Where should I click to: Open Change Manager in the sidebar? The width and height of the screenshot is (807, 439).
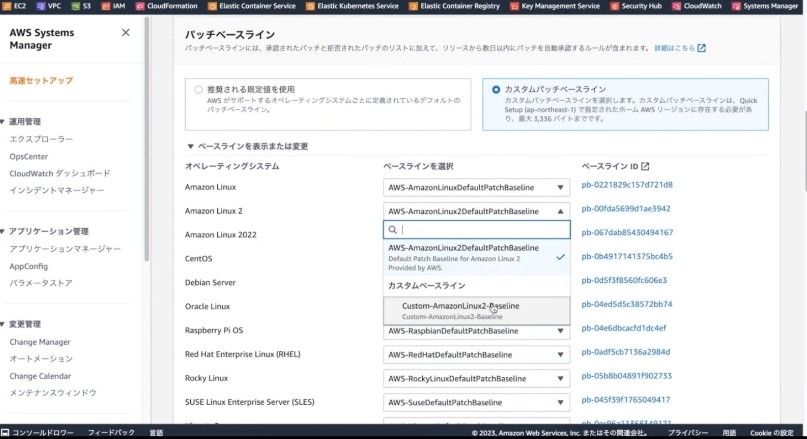click(40, 342)
